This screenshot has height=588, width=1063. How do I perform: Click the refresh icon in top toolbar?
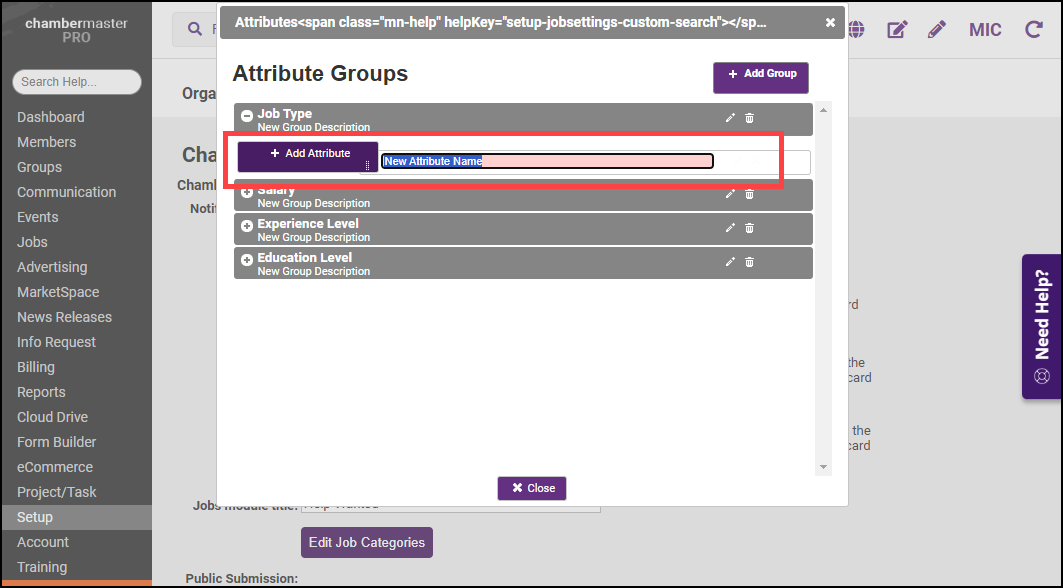[x=1034, y=30]
